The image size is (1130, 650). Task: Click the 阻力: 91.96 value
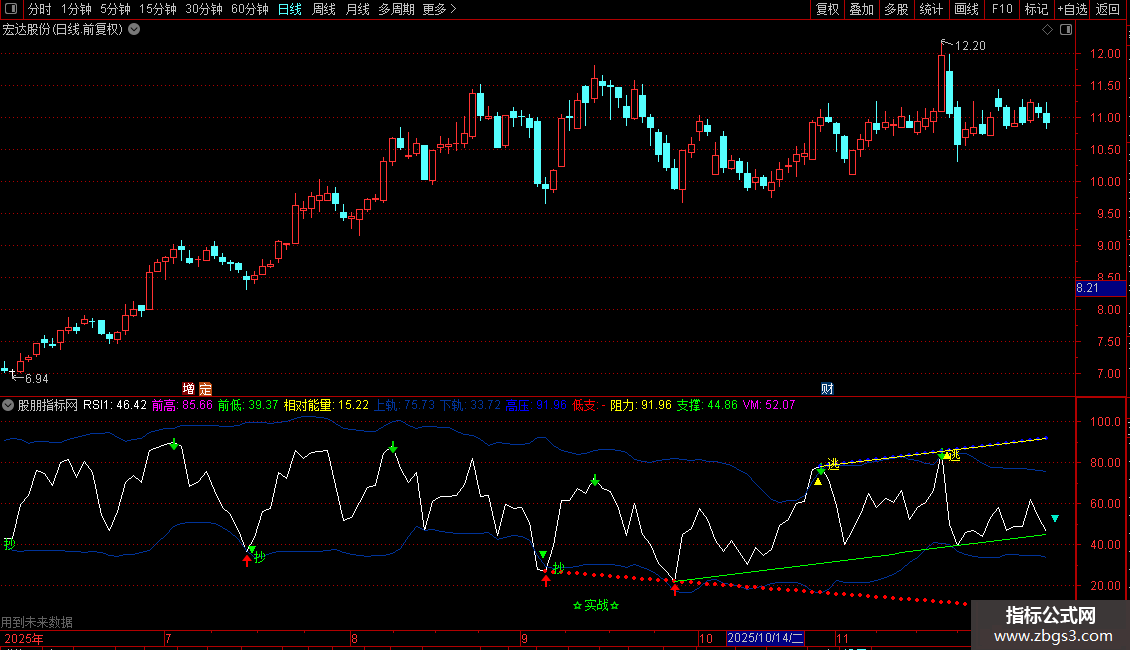pyautogui.click(x=641, y=405)
